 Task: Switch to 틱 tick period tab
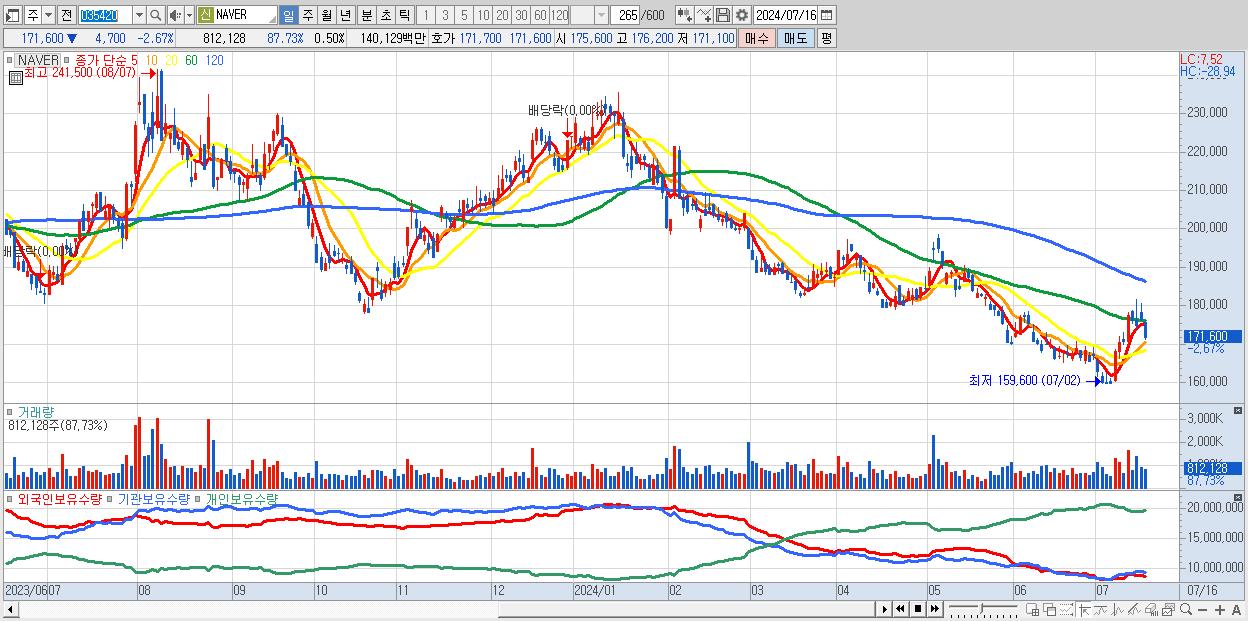click(x=404, y=16)
